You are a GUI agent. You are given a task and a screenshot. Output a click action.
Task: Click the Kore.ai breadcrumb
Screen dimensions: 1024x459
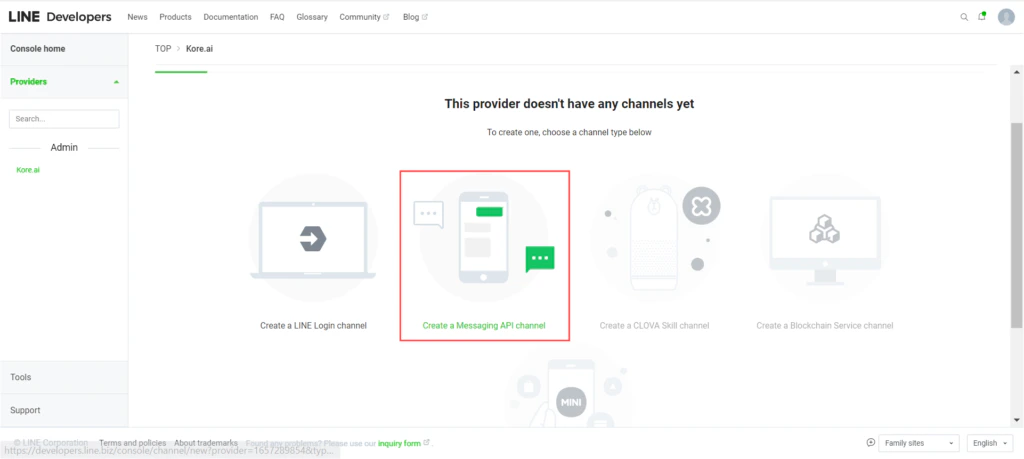[x=199, y=49]
